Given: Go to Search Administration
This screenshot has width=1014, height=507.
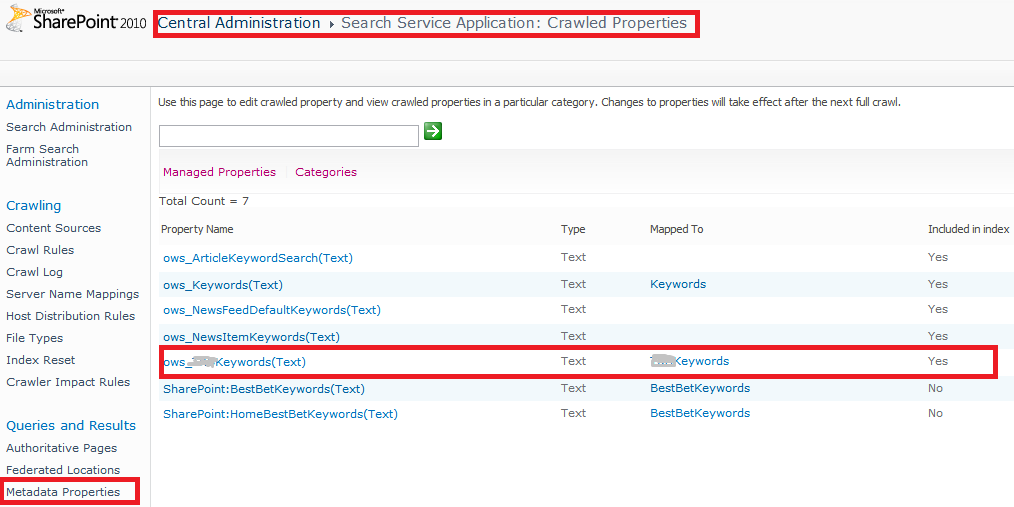Looking at the screenshot, I should [69, 127].
